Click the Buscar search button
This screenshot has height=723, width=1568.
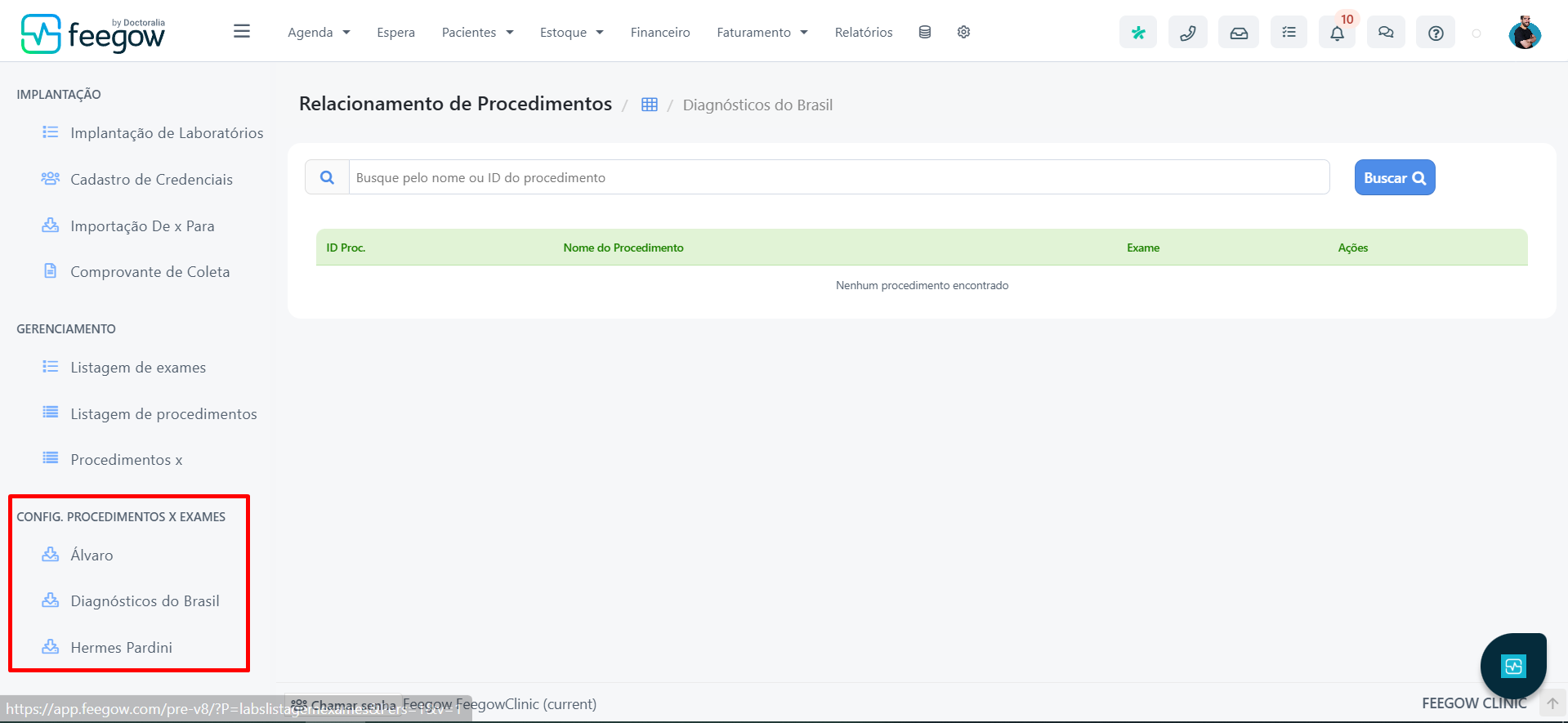1395,177
